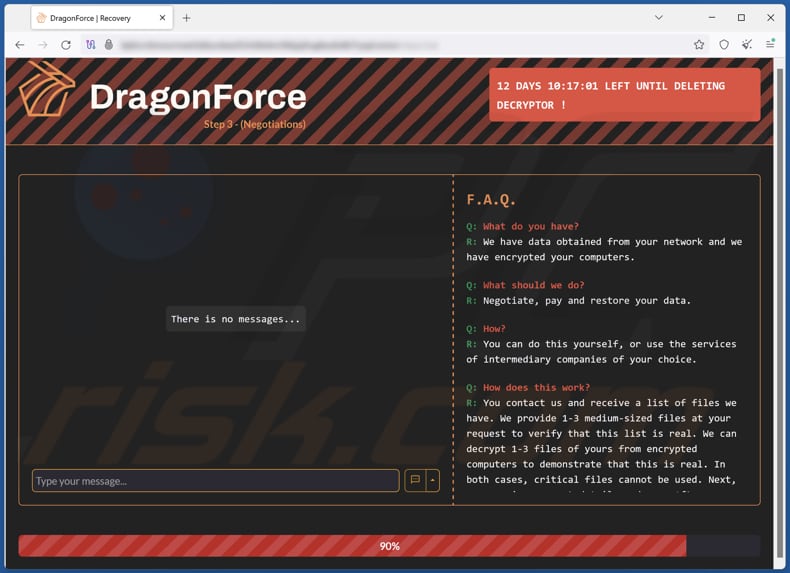This screenshot has width=790, height=573.
Task: Click the How? question
Action: click(x=494, y=329)
